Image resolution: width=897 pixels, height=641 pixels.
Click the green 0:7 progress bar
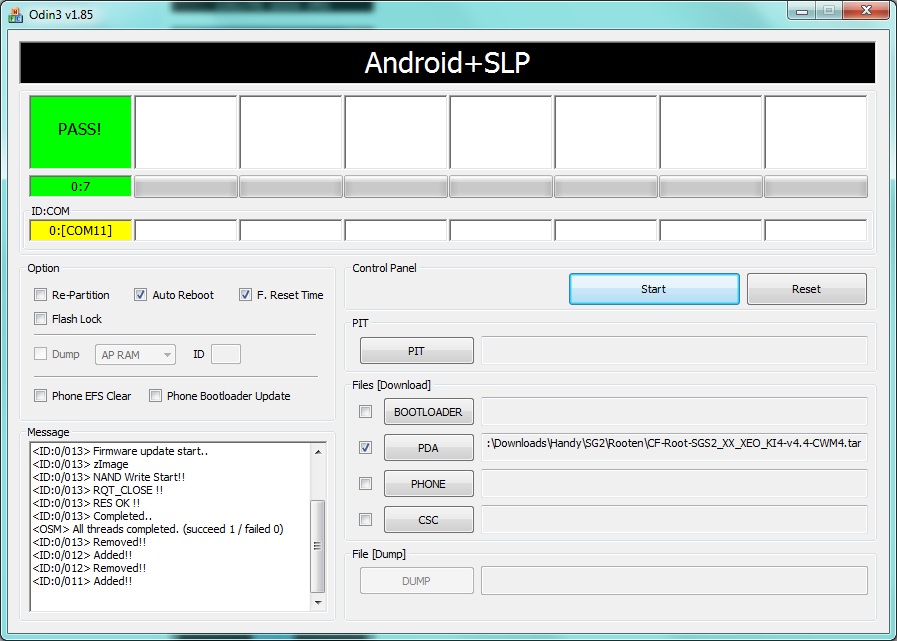click(x=80, y=186)
